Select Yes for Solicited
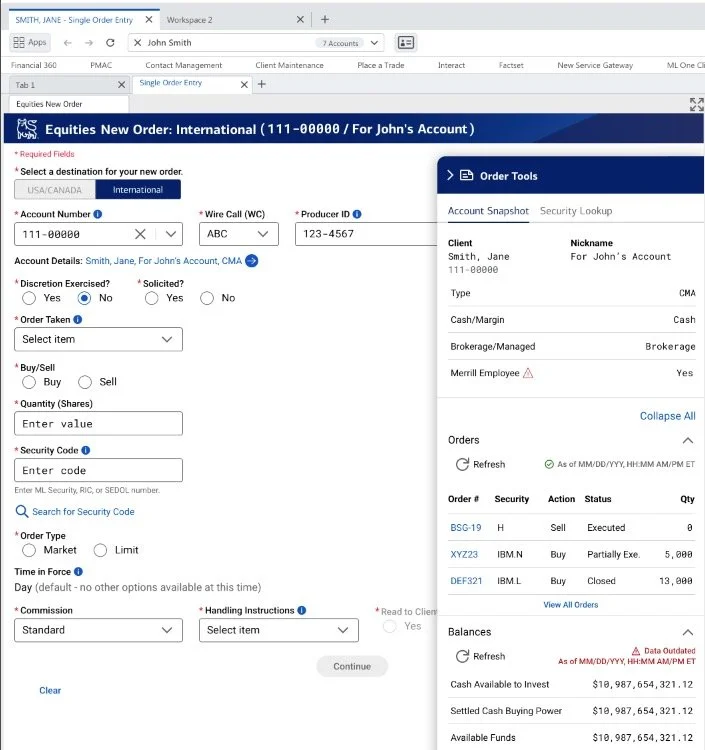Viewport: 705px width, 750px height. (152, 298)
